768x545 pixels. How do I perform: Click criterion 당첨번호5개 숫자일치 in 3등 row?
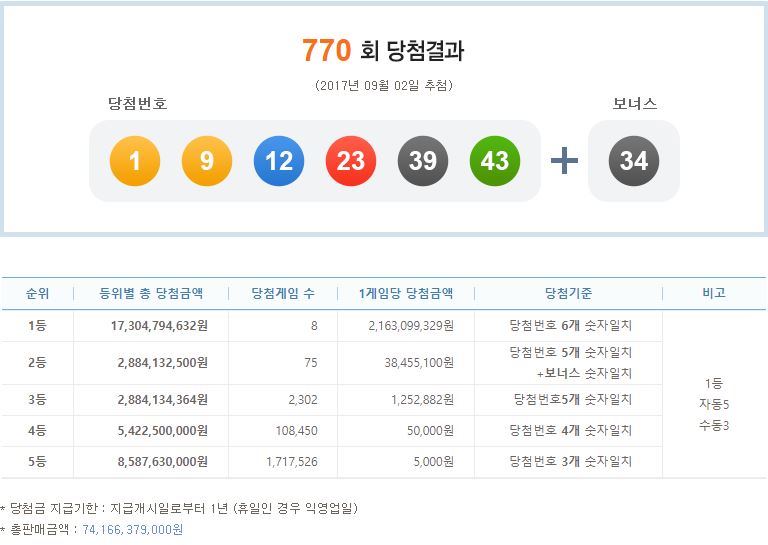[x=573, y=400]
